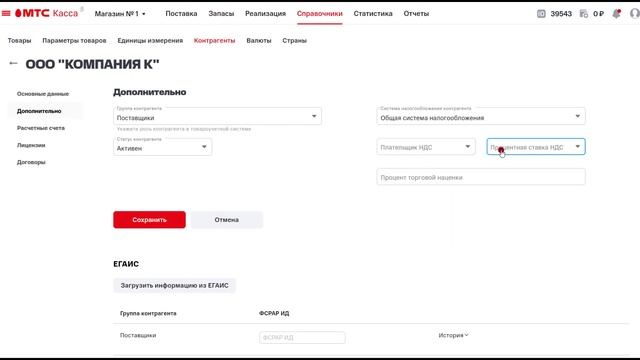
Task: Click Загрузить информацию из ЕГАИС button
Action: tap(174, 285)
